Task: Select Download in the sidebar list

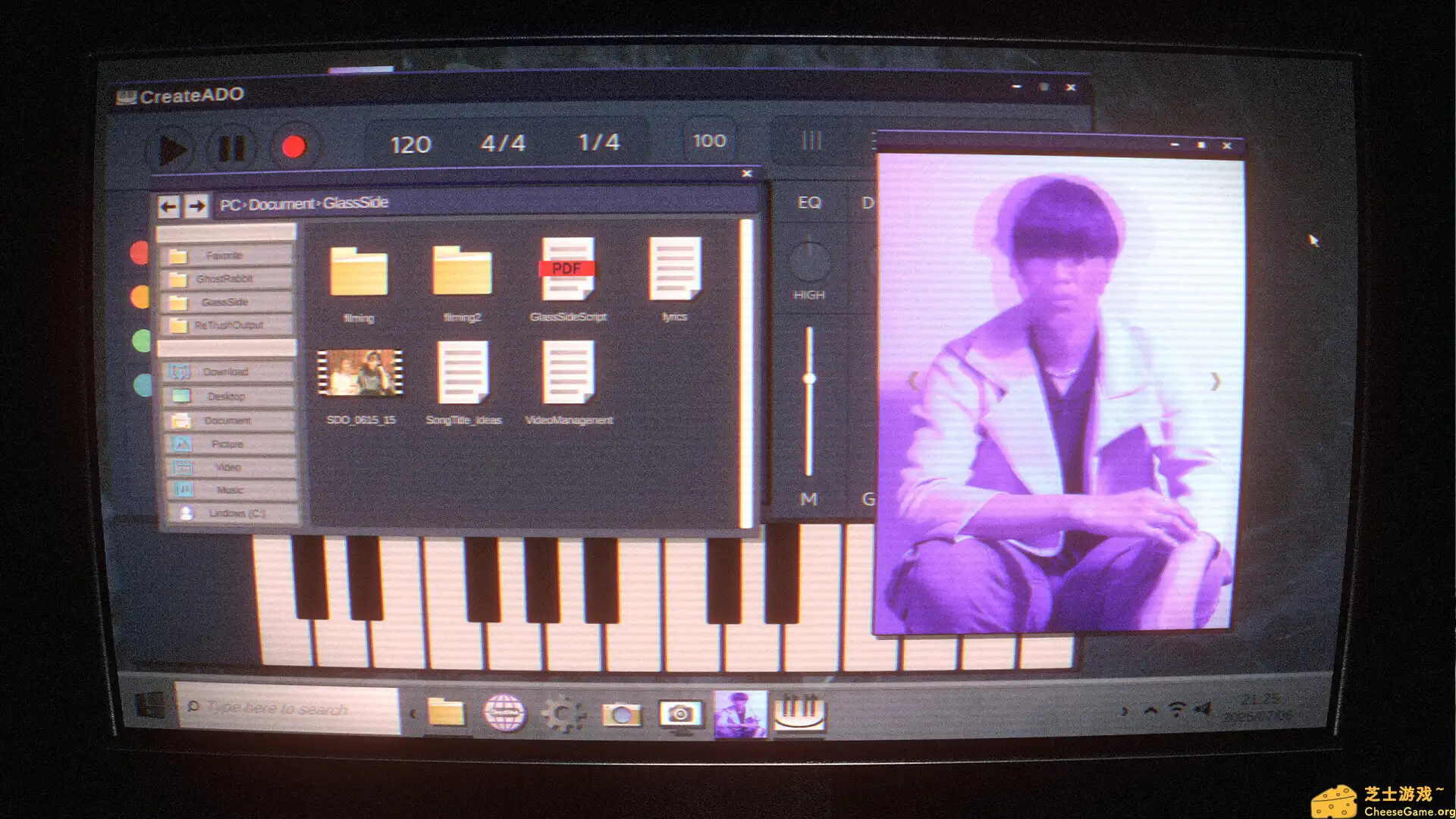Action: pyautogui.click(x=225, y=372)
